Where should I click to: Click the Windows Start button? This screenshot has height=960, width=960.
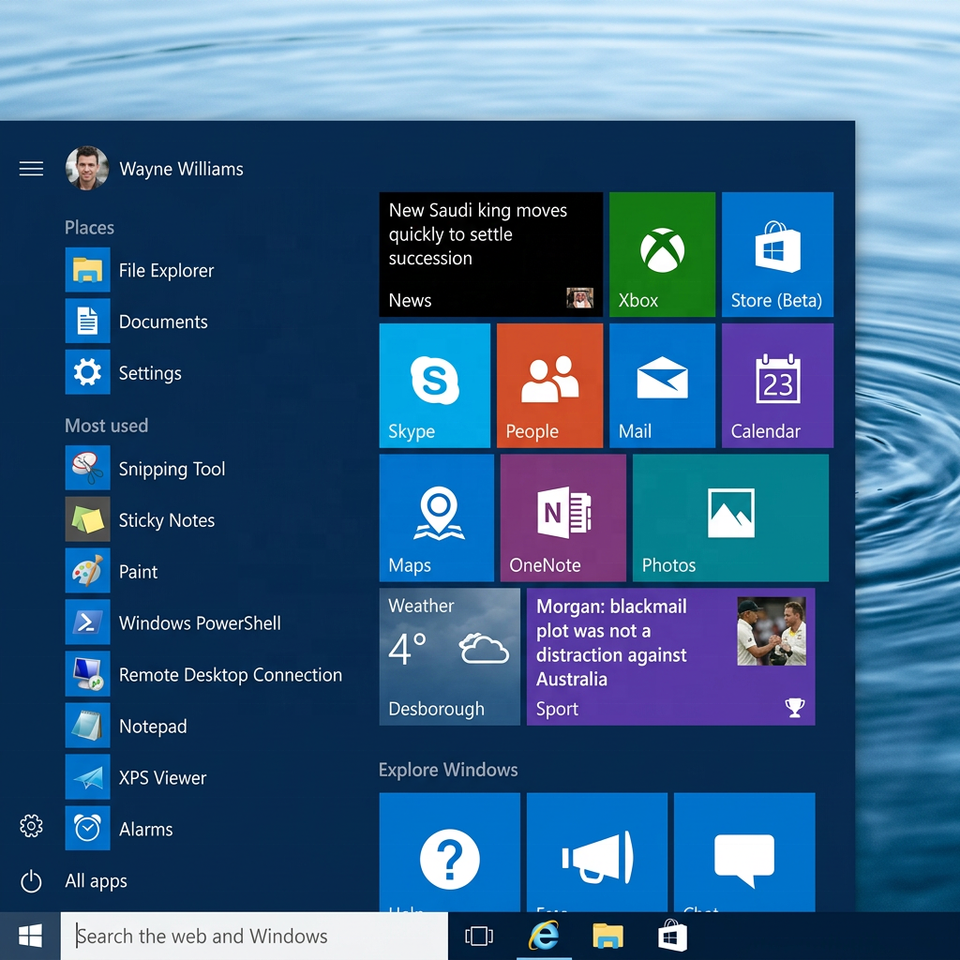[30, 936]
